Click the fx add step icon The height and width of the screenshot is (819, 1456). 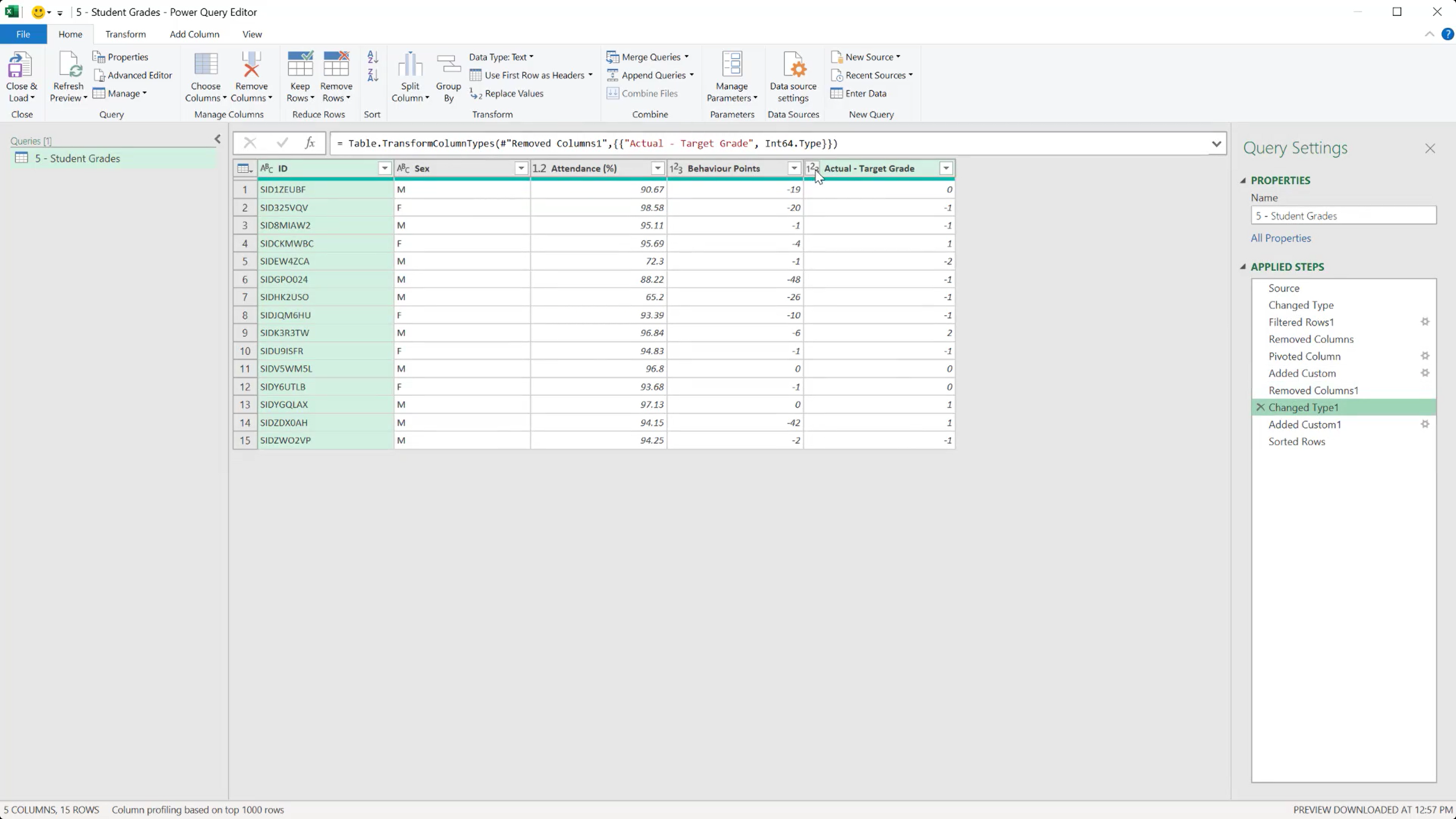tap(310, 143)
